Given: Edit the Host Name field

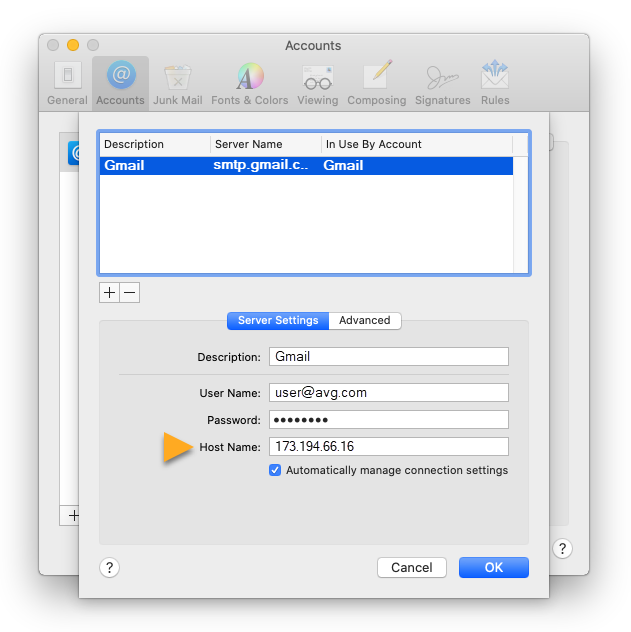Looking at the screenshot, I should point(388,447).
